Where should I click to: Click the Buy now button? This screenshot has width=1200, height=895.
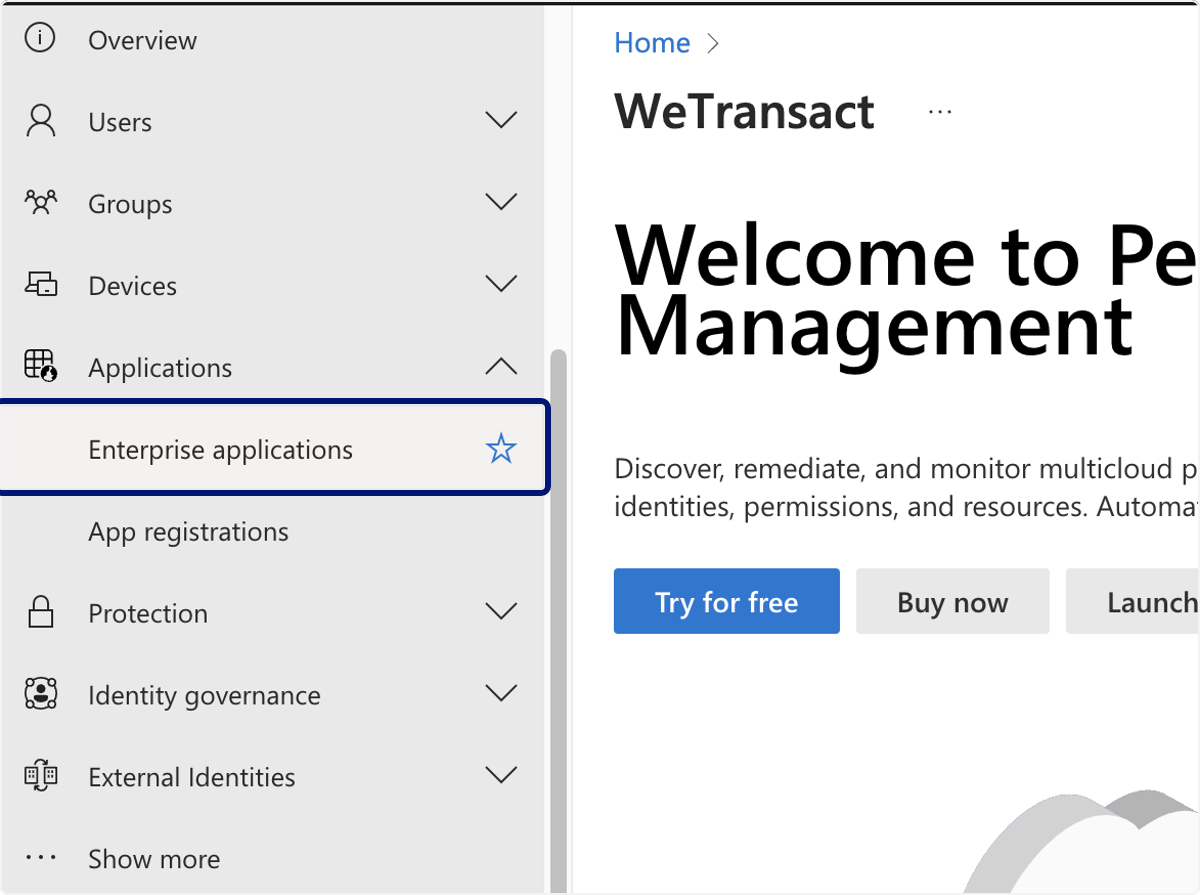[953, 601]
